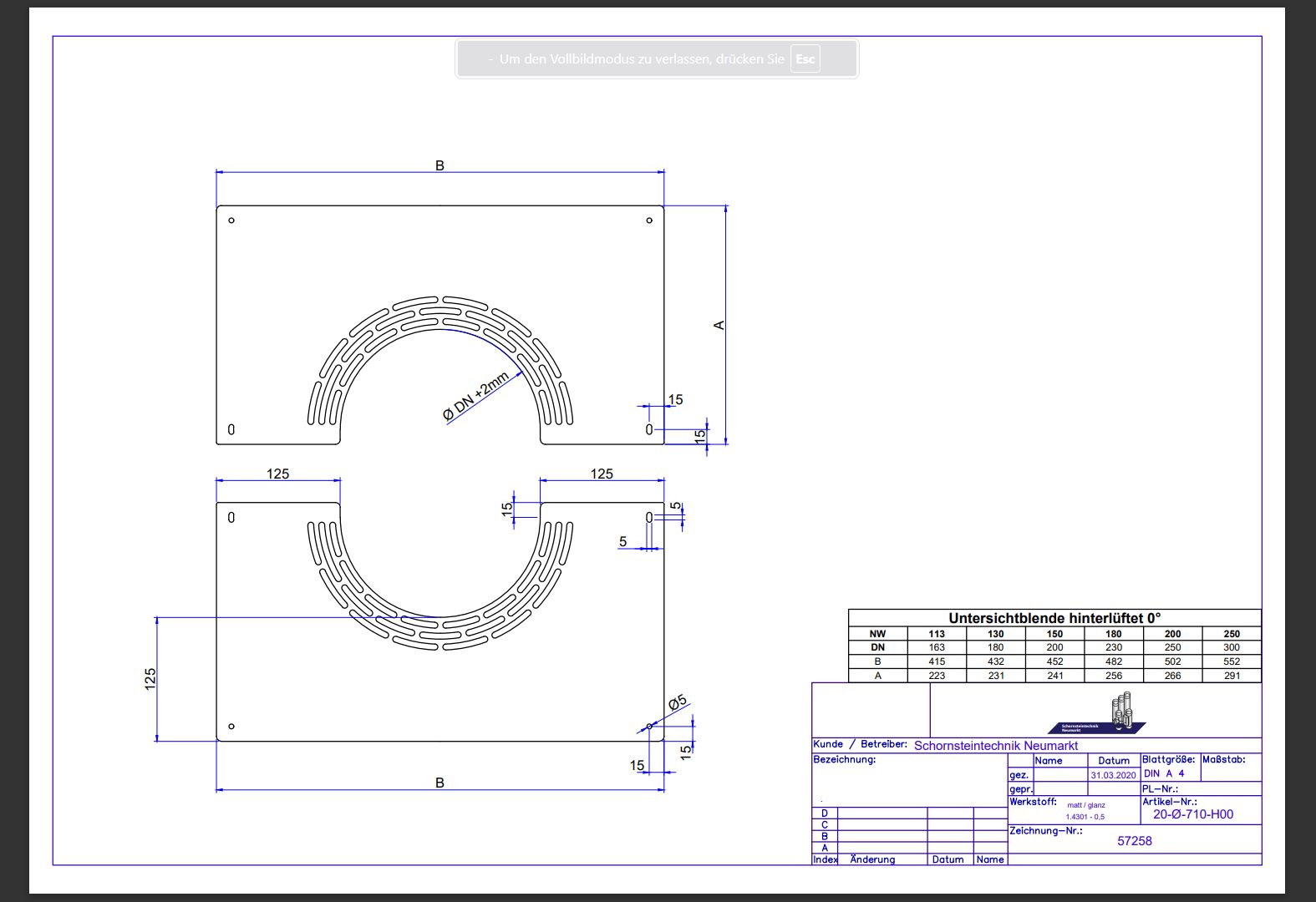1316x902 pixels.
Task: Click the B value 415 table cell
Action: tap(937, 661)
